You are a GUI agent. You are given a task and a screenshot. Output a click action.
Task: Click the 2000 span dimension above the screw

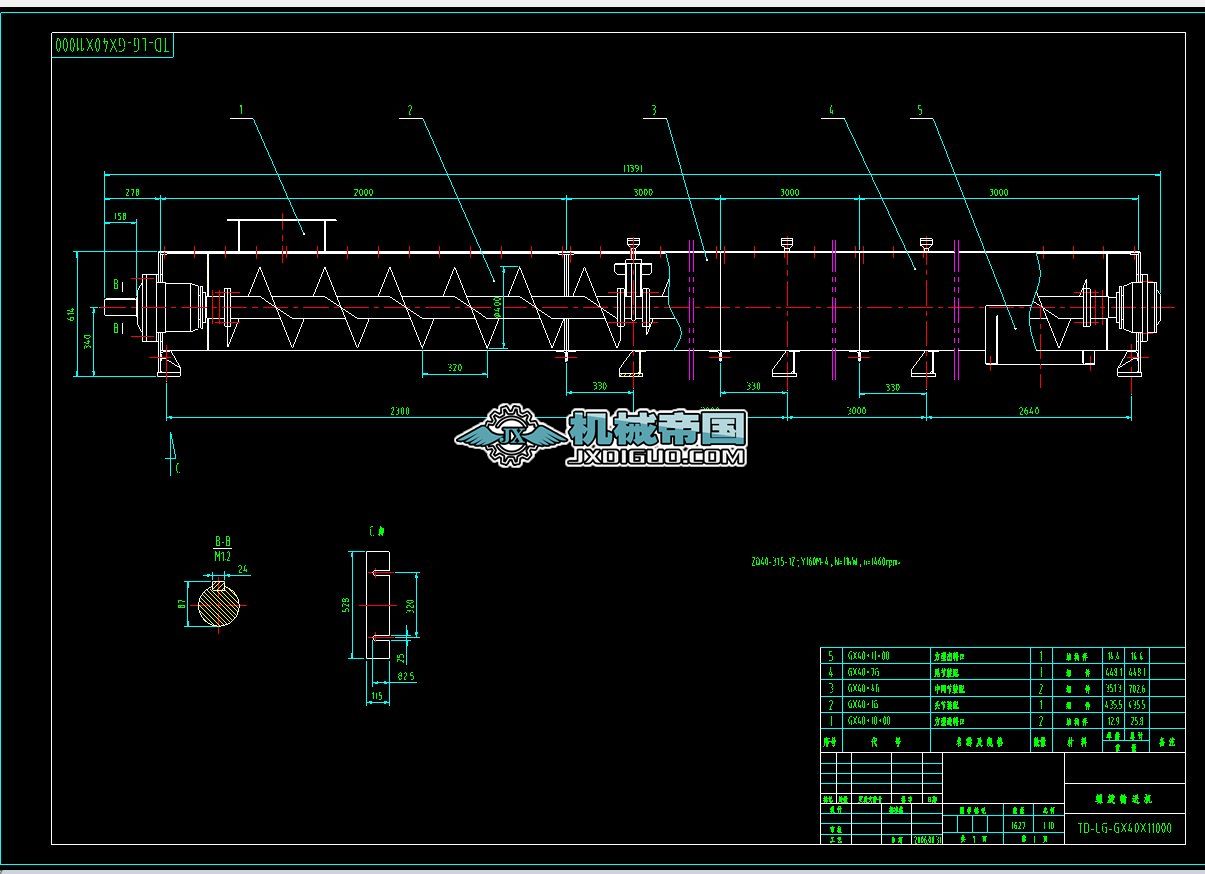point(363,191)
